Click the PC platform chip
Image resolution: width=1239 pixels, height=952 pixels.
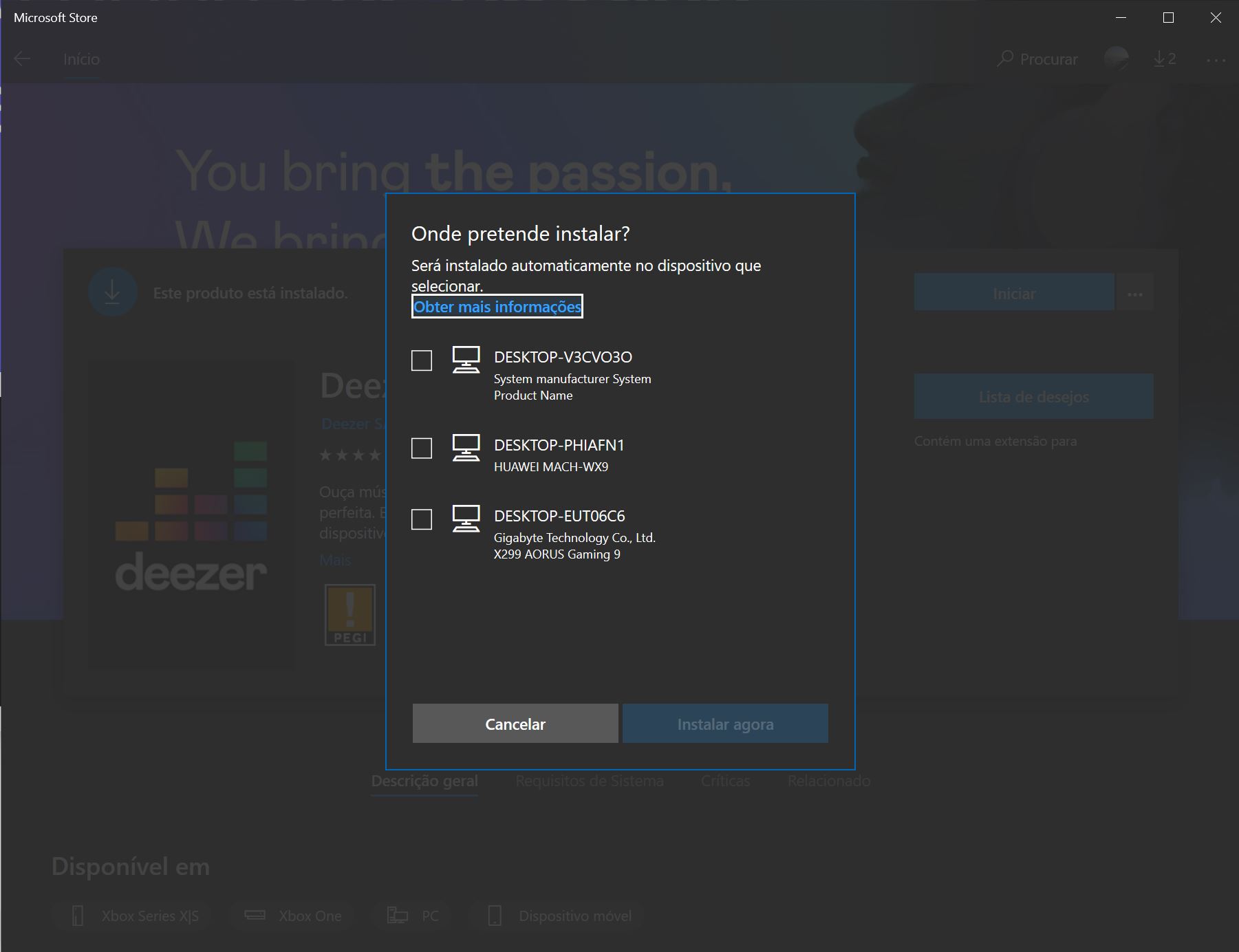(413, 916)
